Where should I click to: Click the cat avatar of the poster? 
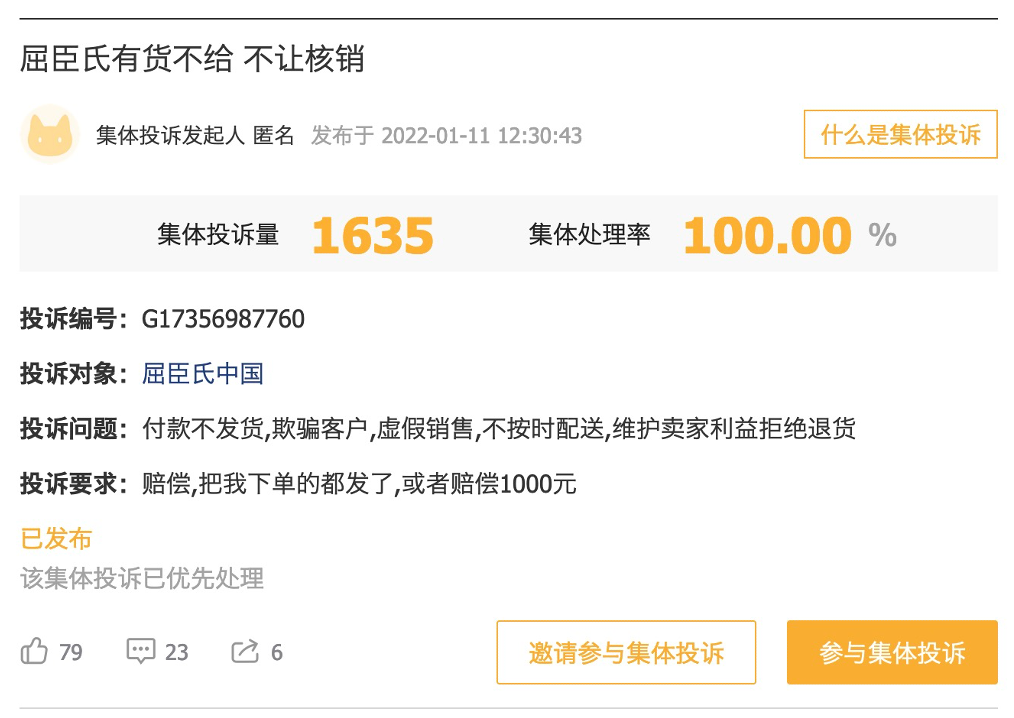(x=50, y=134)
